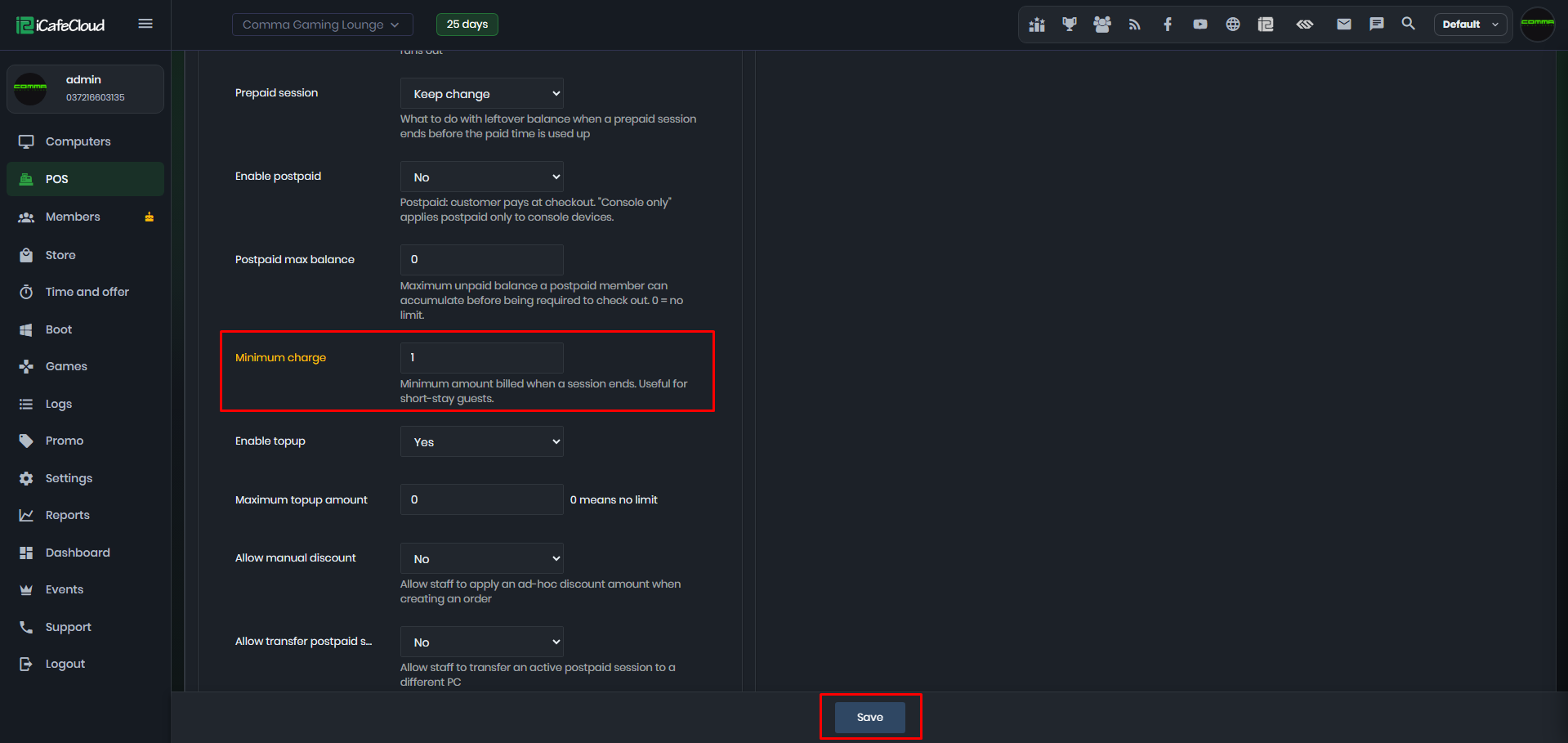The width and height of the screenshot is (1568, 743).
Task: Open the community group icon in toolbar
Action: tap(1102, 25)
